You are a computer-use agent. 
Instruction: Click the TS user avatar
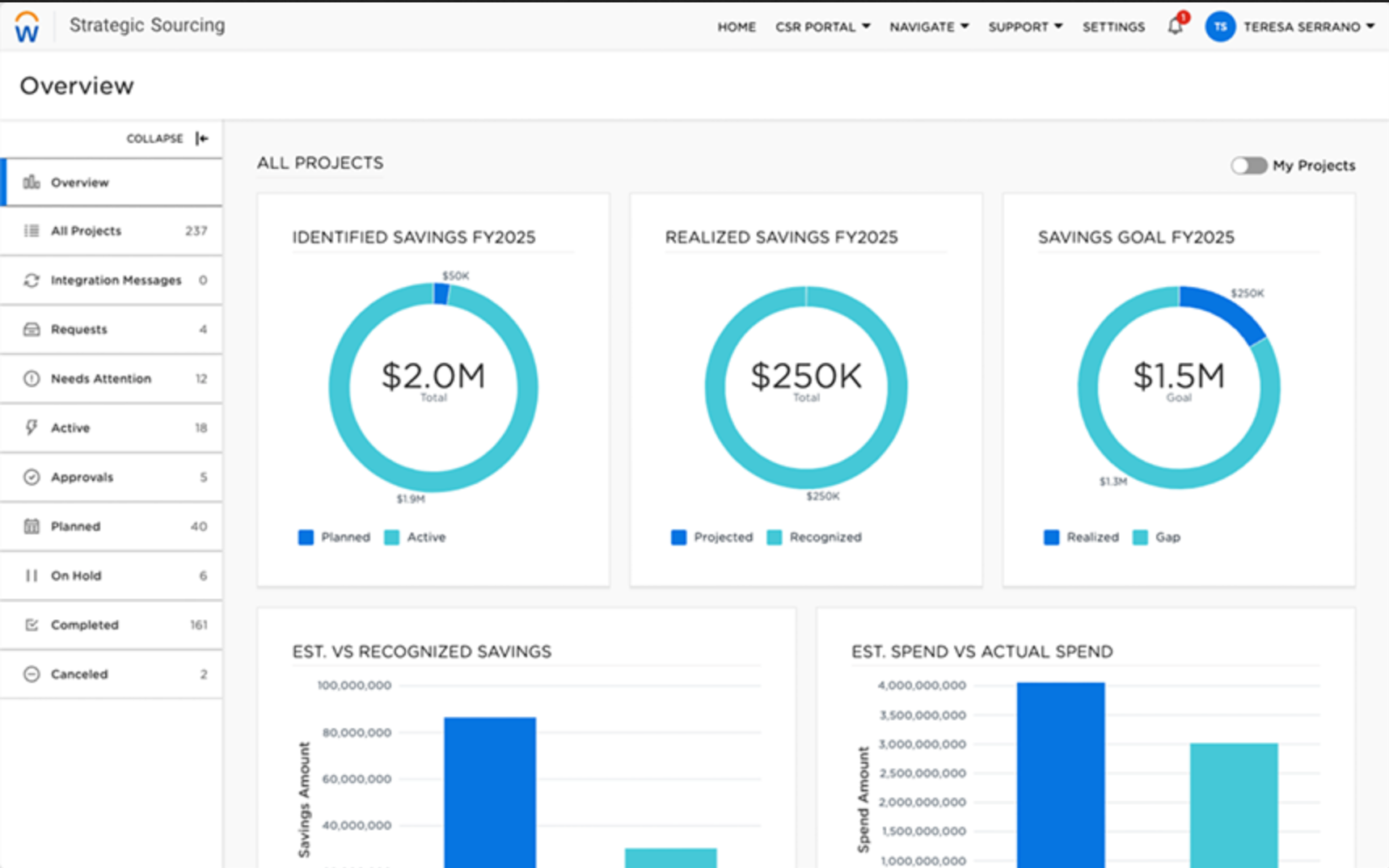[1220, 27]
